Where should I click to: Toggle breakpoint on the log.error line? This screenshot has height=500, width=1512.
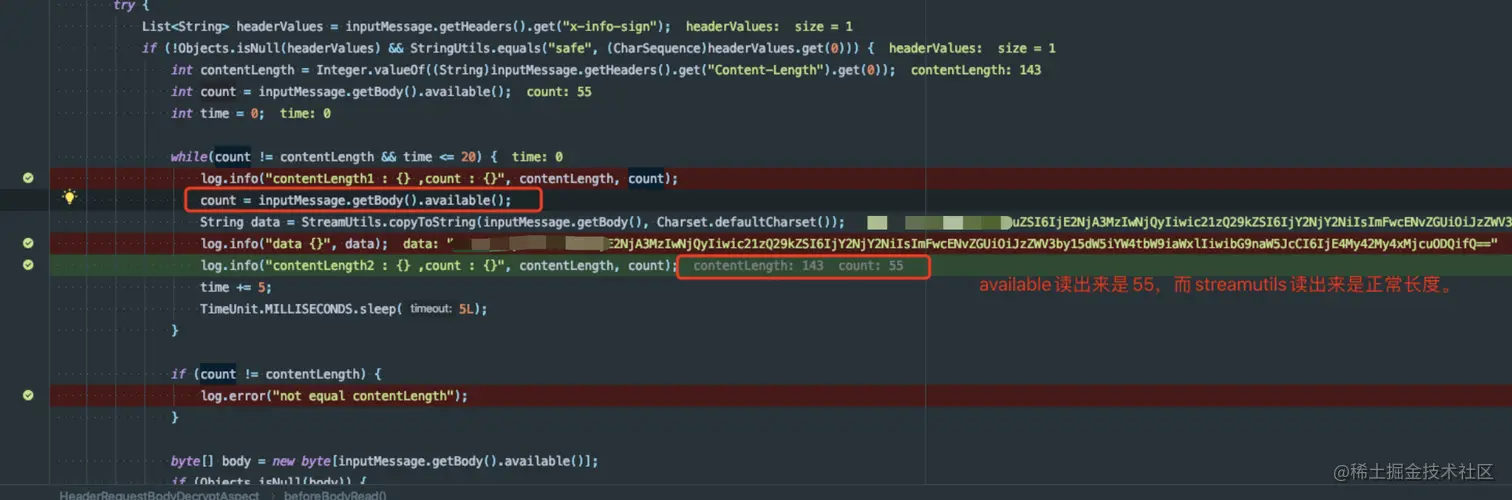pos(28,395)
